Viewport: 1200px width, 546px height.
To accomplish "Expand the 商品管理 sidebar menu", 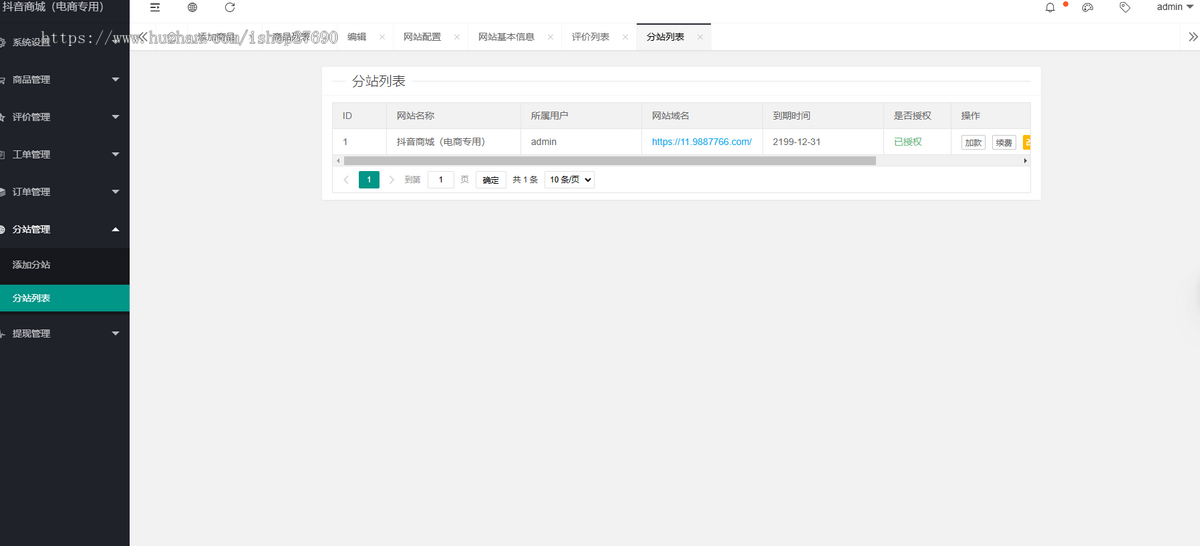I will tap(65, 80).
